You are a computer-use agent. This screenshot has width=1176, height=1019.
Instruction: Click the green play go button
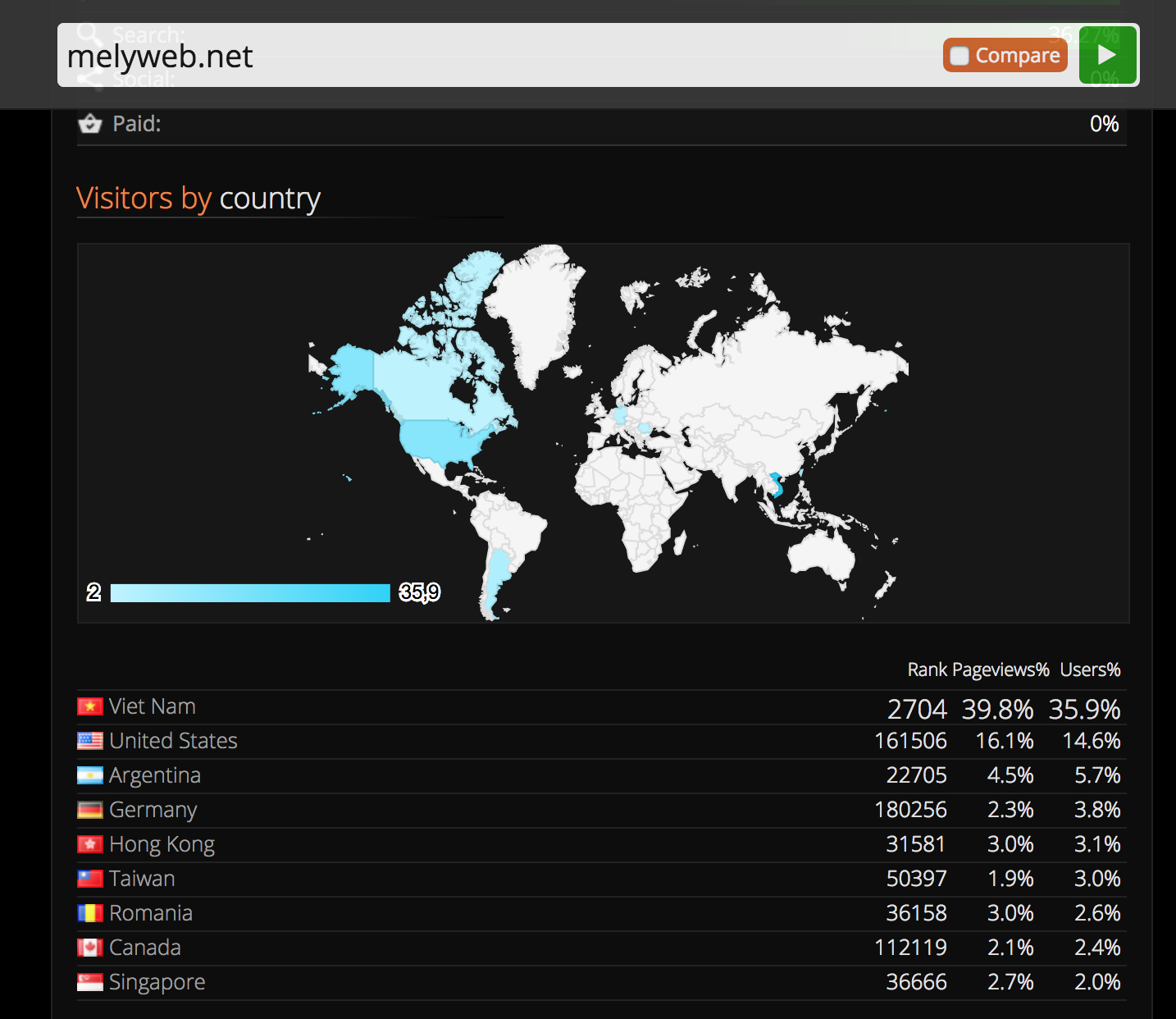click(1107, 55)
